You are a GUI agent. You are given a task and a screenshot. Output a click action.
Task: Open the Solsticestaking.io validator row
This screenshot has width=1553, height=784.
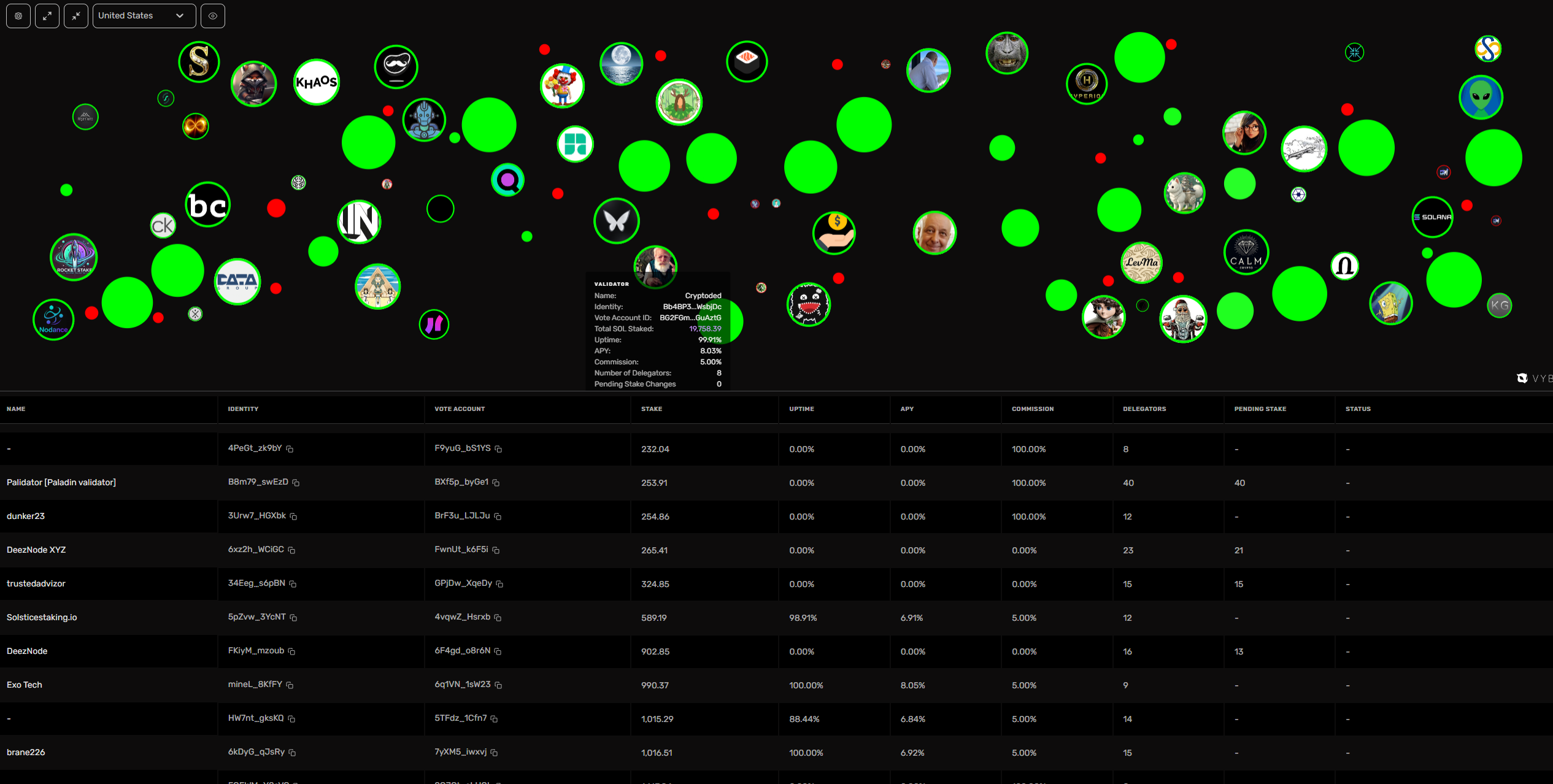(x=42, y=617)
